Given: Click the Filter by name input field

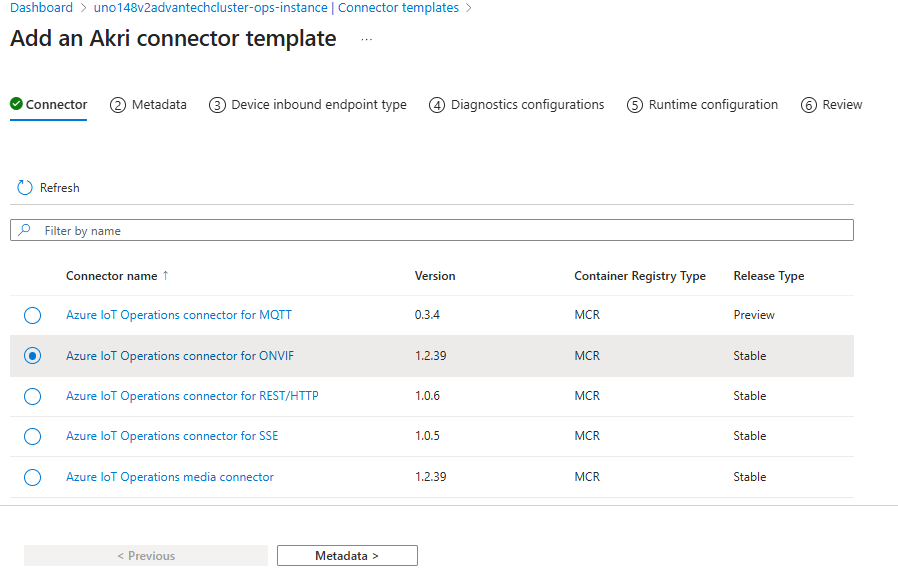Looking at the screenshot, I should 440,231.
